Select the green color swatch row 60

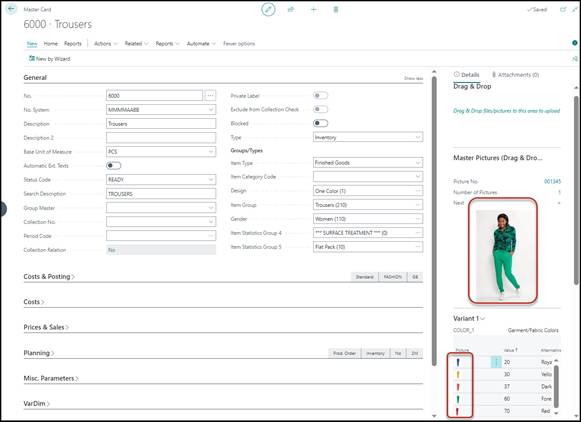pos(458,399)
